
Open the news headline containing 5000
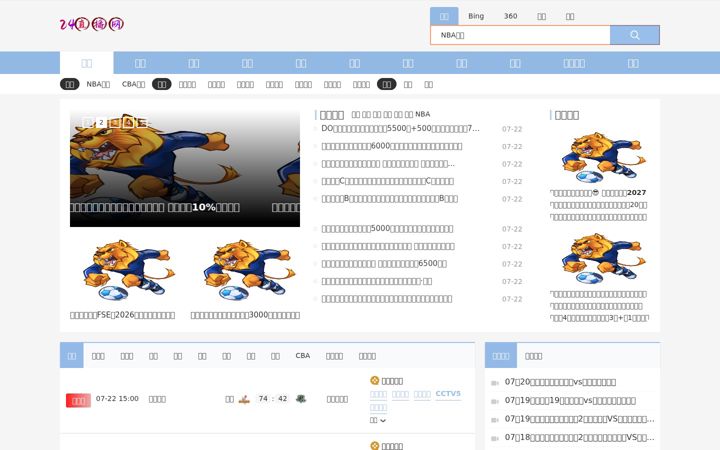coord(387,229)
